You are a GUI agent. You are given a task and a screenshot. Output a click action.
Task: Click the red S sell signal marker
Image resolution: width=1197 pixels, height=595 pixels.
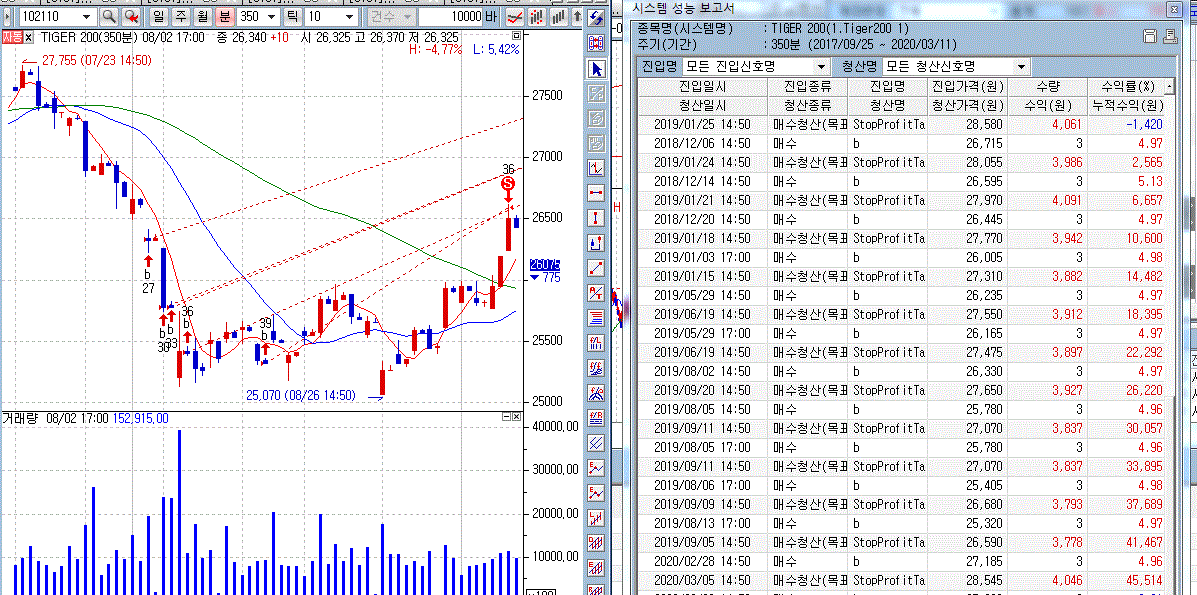(508, 184)
